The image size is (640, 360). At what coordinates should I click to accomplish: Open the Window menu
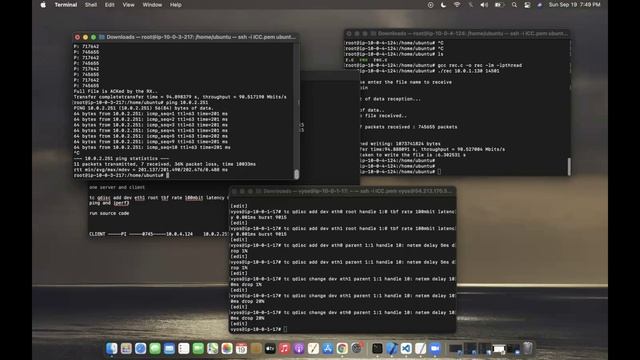pyautogui.click(x=152, y=5)
